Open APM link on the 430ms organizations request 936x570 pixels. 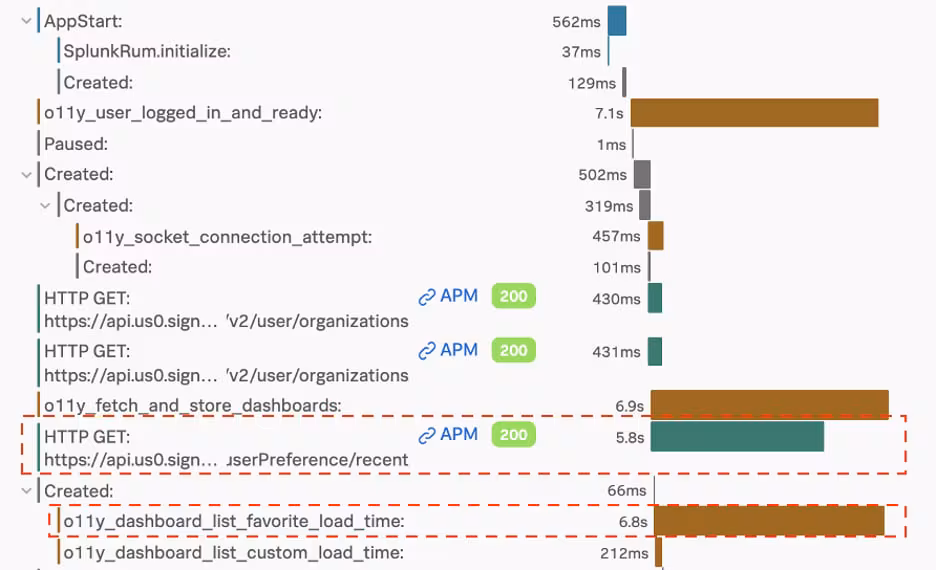[x=448, y=296]
